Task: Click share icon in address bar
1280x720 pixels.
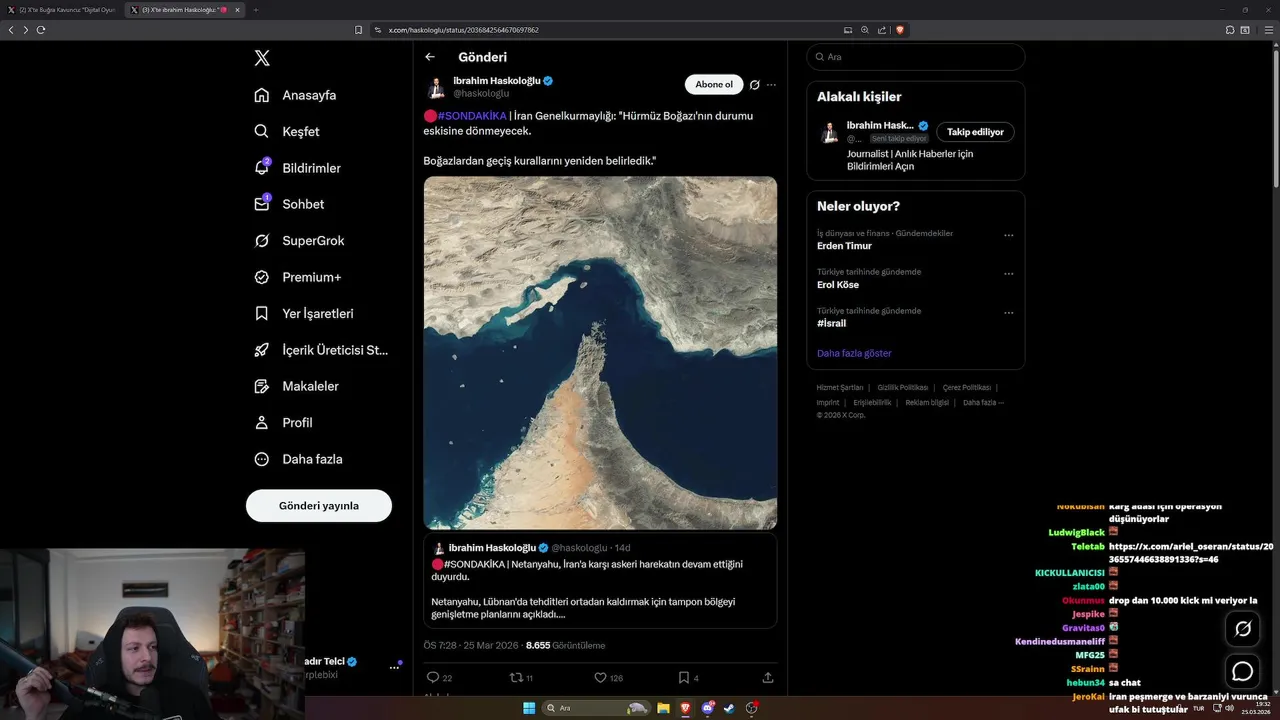Action: [882, 30]
